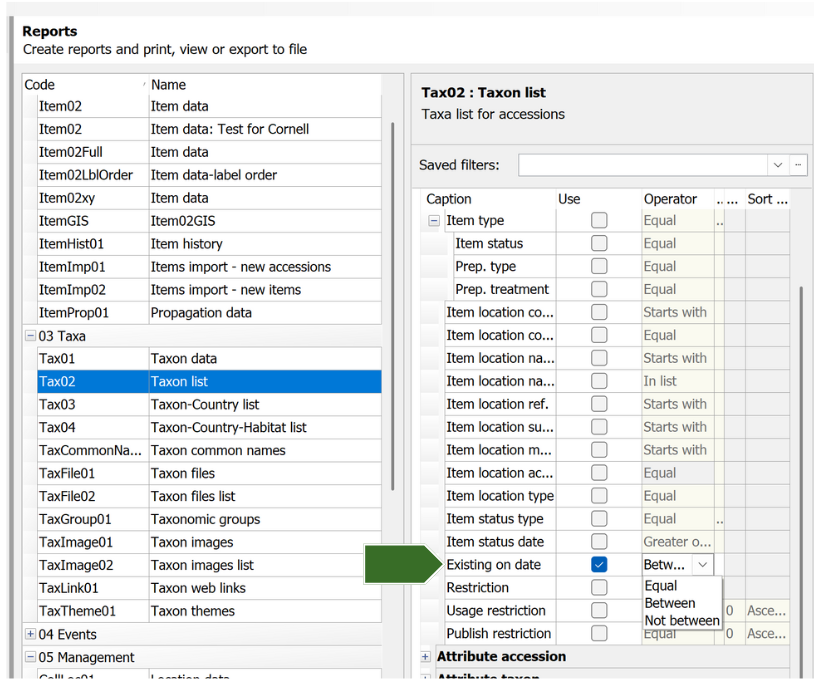
Task: Select the Item02Full Item data report
Action: tap(210, 152)
